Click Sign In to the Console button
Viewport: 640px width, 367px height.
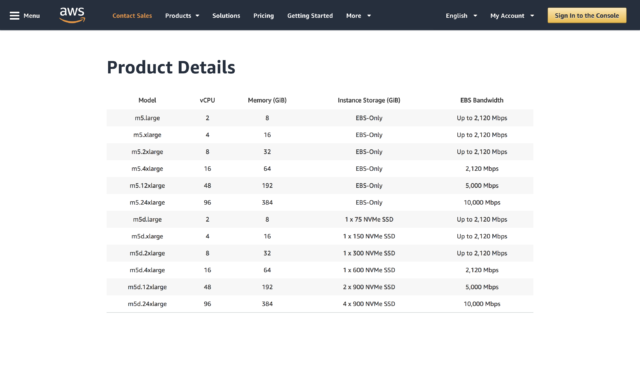click(587, 16)
